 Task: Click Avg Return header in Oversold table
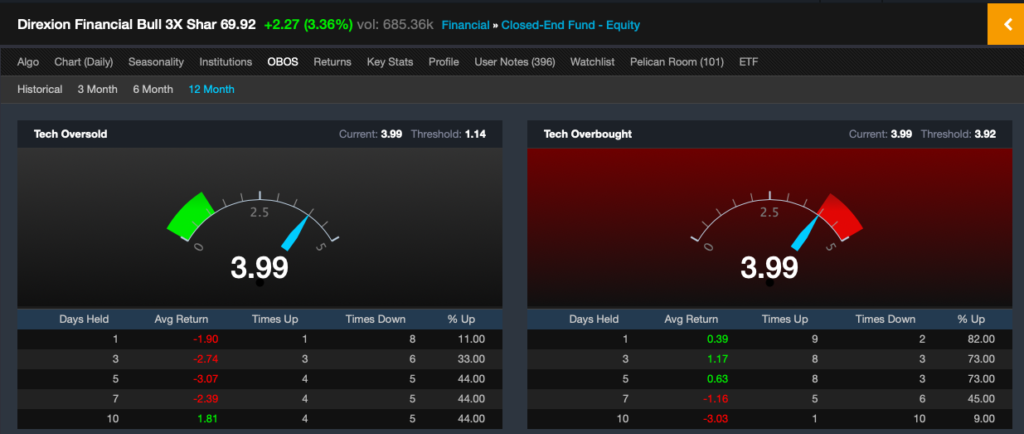pyautogui.click(x=182, y=319)
